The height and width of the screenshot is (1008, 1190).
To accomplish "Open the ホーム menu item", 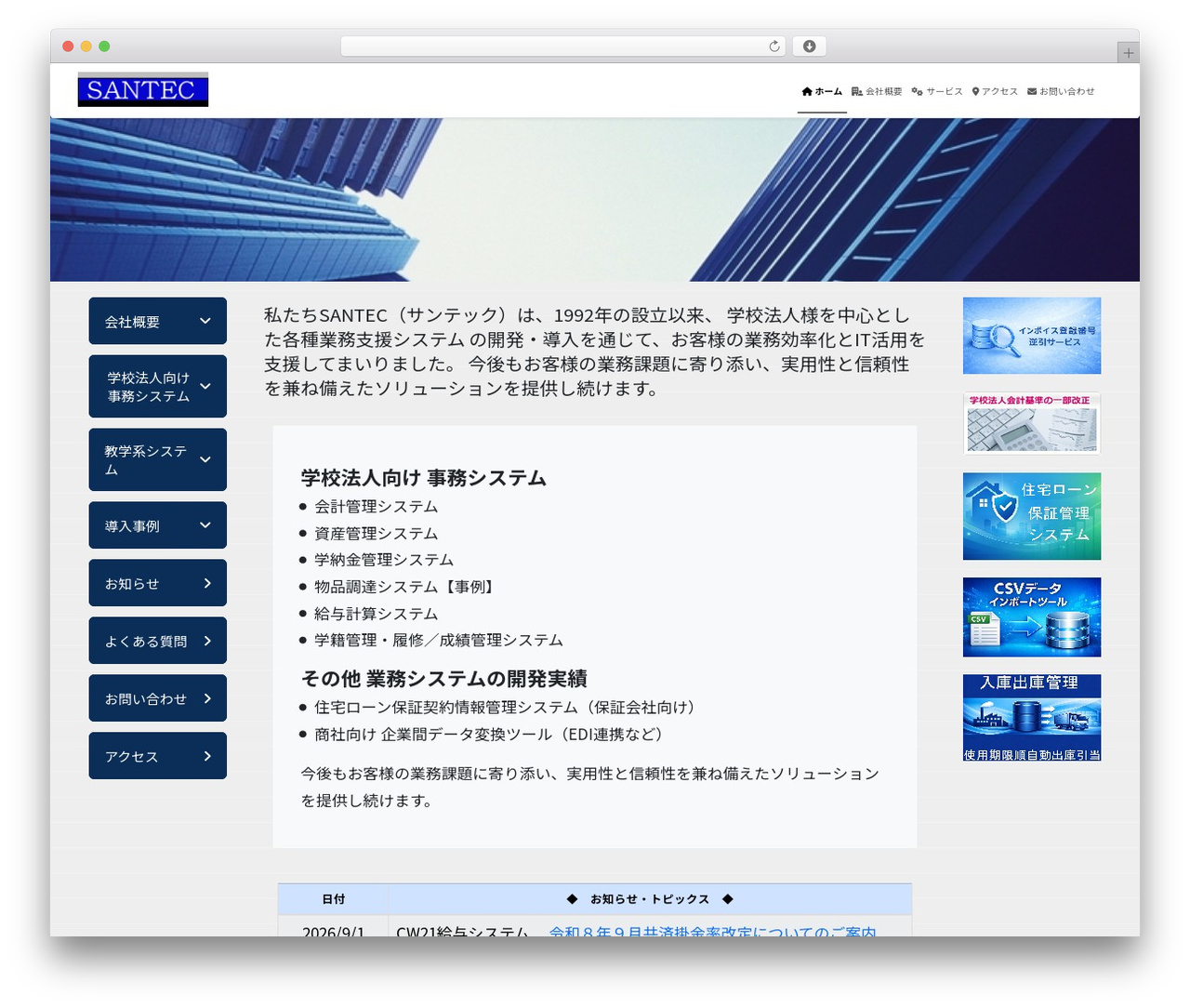I will [x=822, y=91].
